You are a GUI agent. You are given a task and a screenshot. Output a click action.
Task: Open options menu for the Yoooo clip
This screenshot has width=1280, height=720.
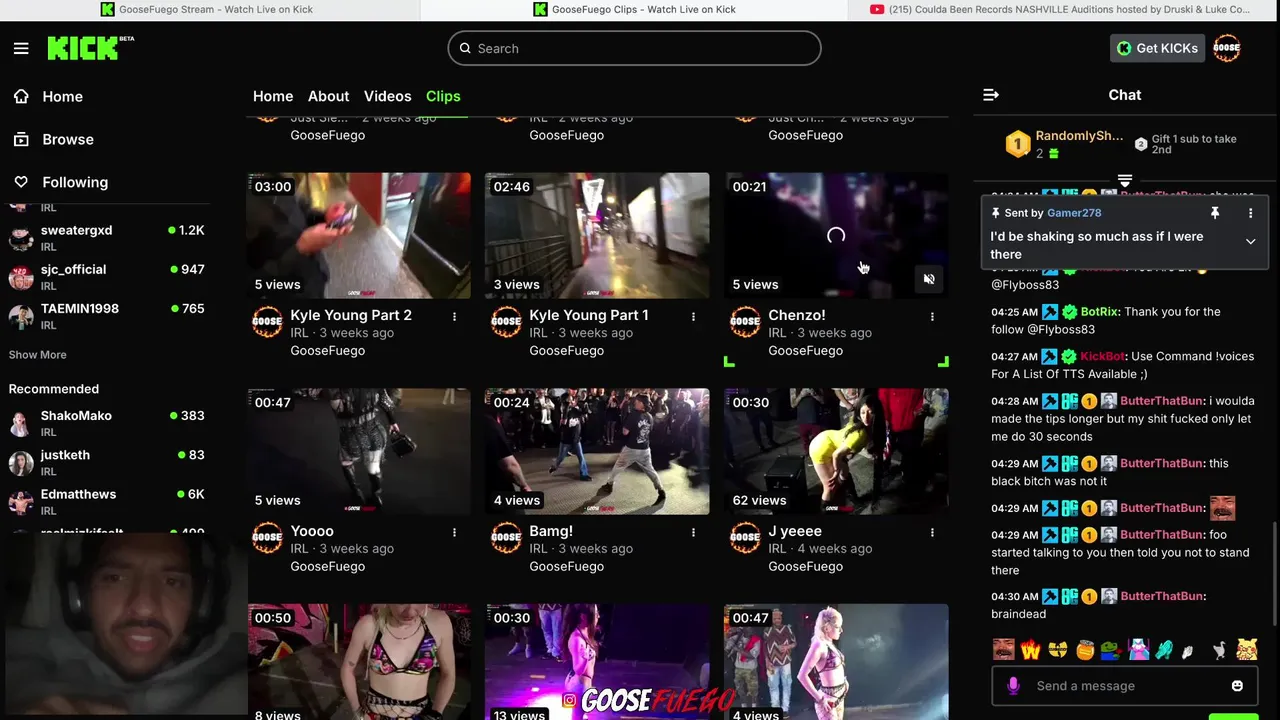point(454,532)
